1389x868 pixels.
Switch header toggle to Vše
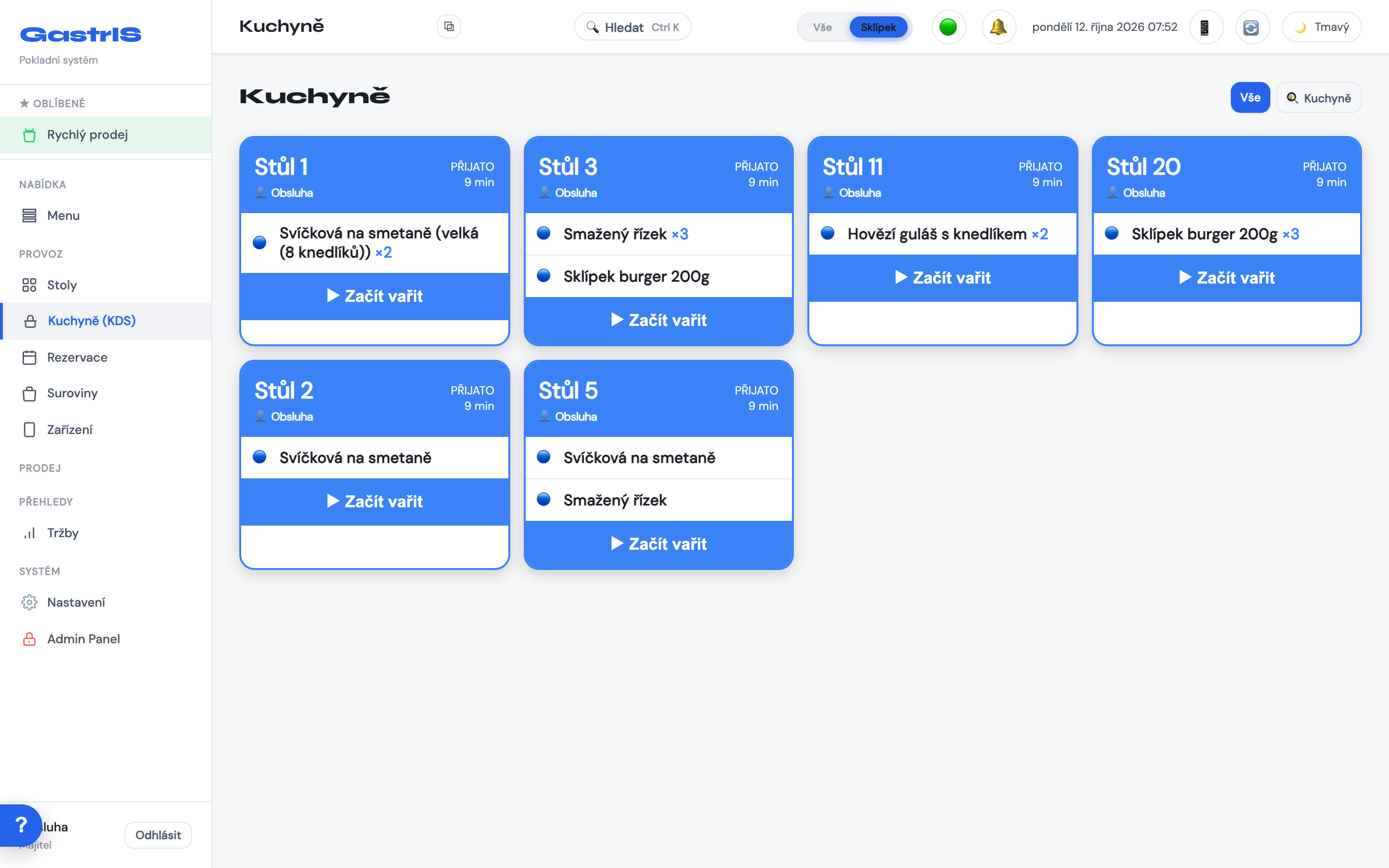pyautogui.click(x=822, y=27)
